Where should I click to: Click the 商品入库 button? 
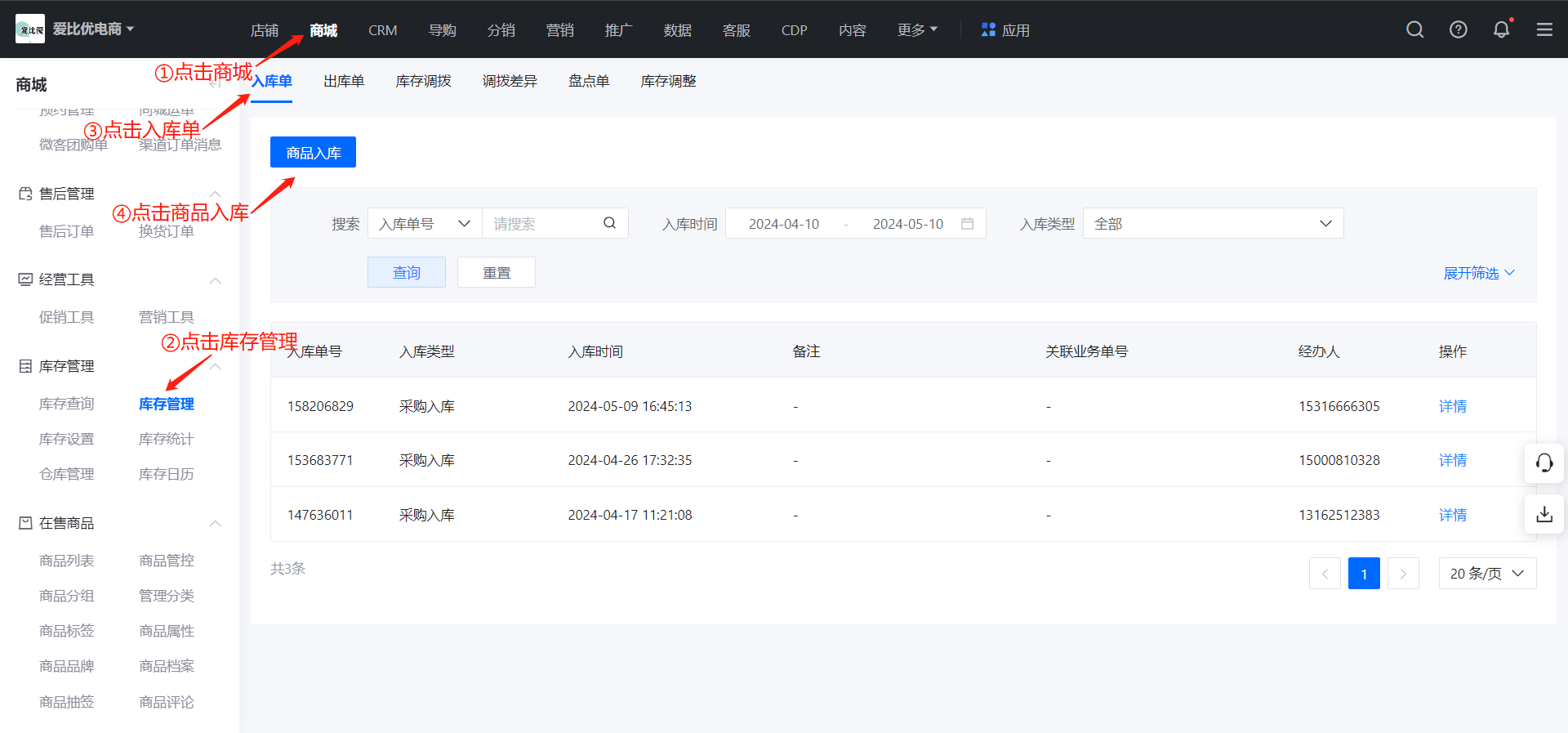[313, 152]
